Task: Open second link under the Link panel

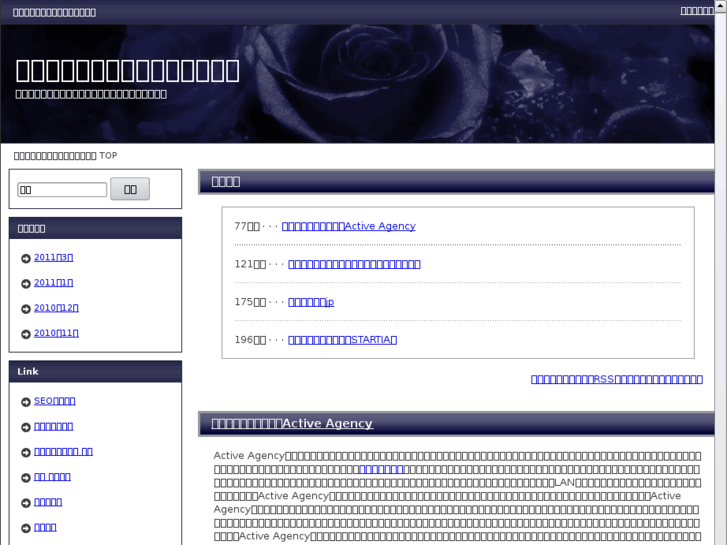Action: (x=53, y=426)
